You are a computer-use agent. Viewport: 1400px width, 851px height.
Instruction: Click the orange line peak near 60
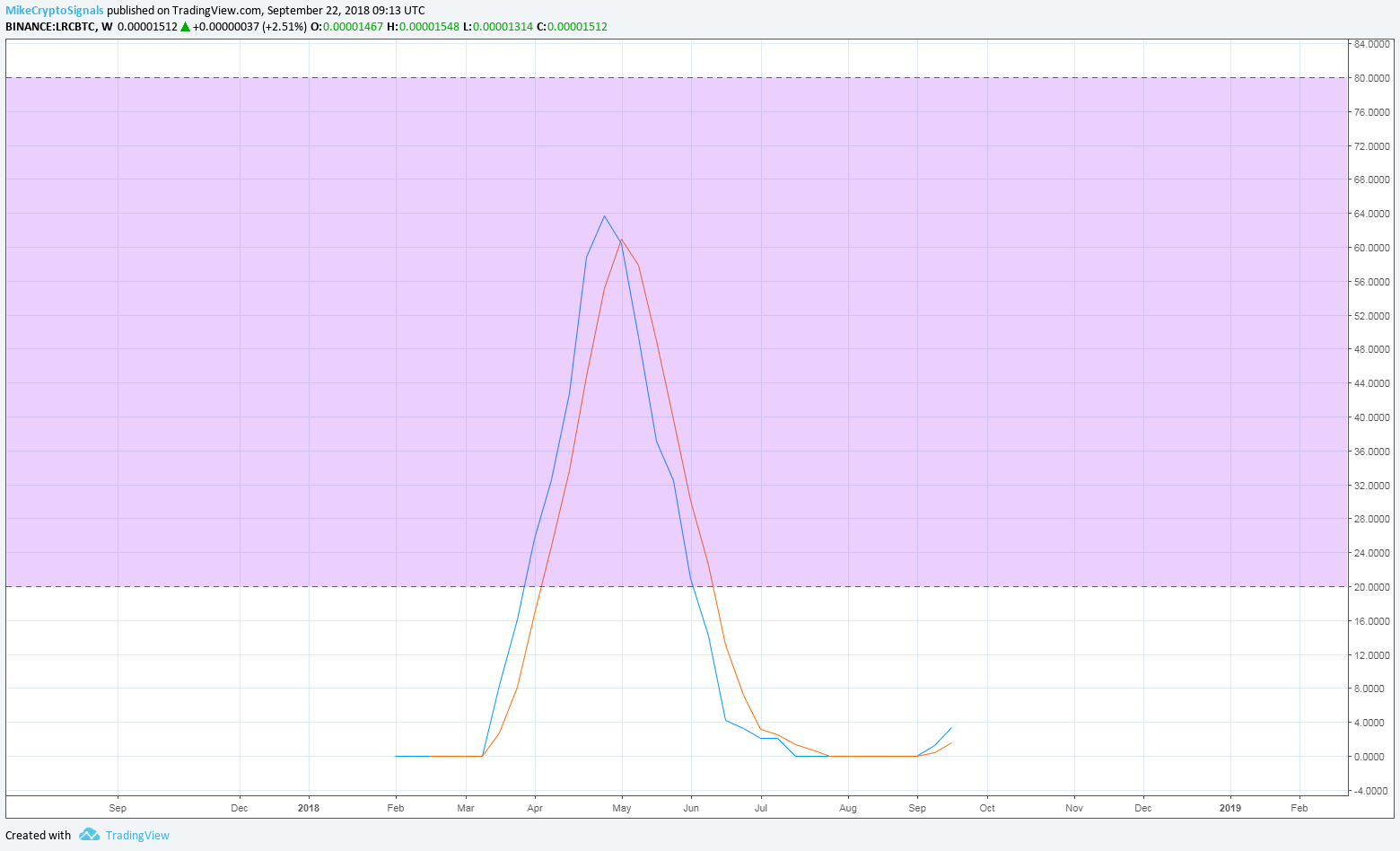click(621, 240)
